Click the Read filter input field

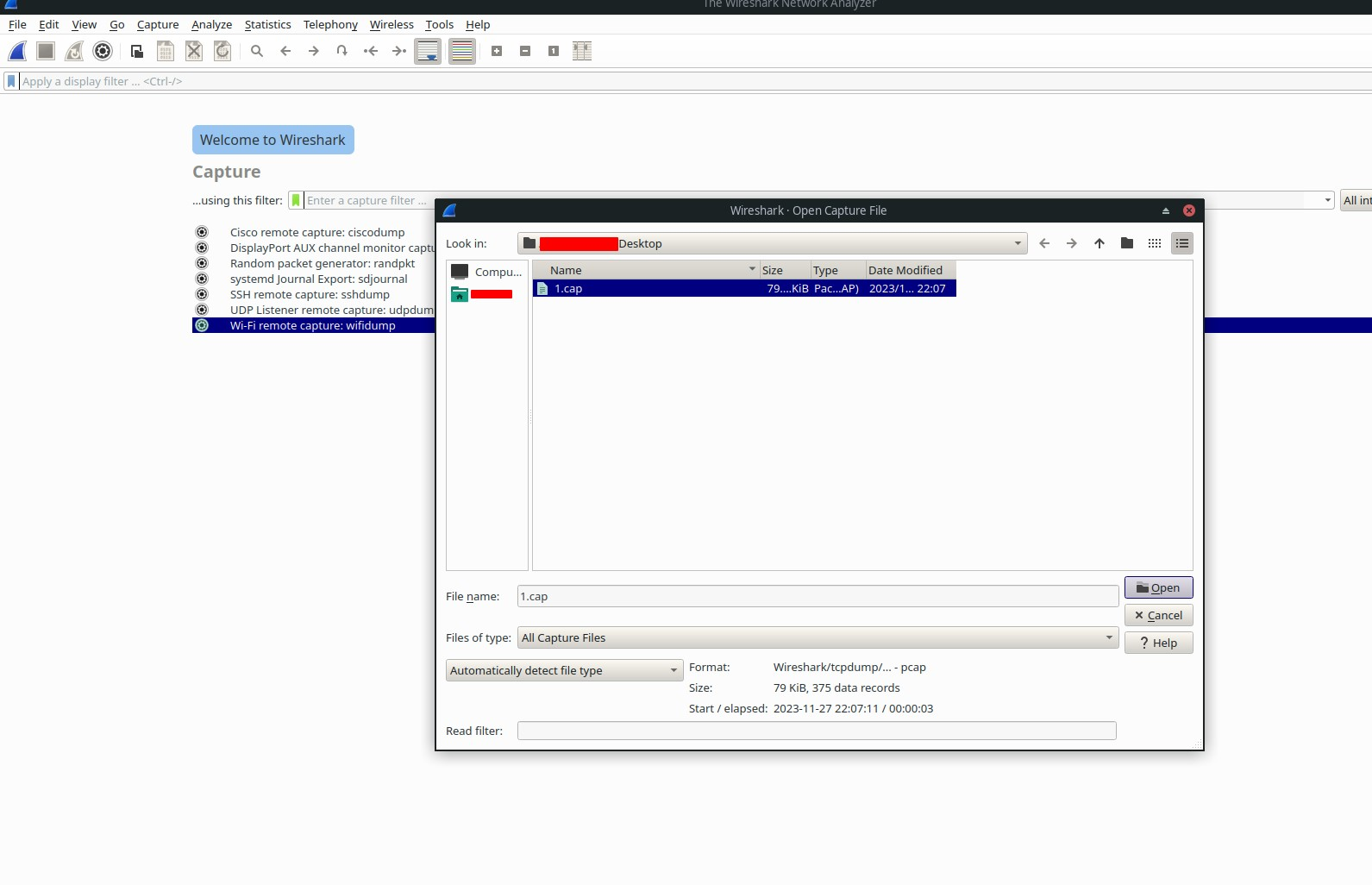[x=816, y=731]
